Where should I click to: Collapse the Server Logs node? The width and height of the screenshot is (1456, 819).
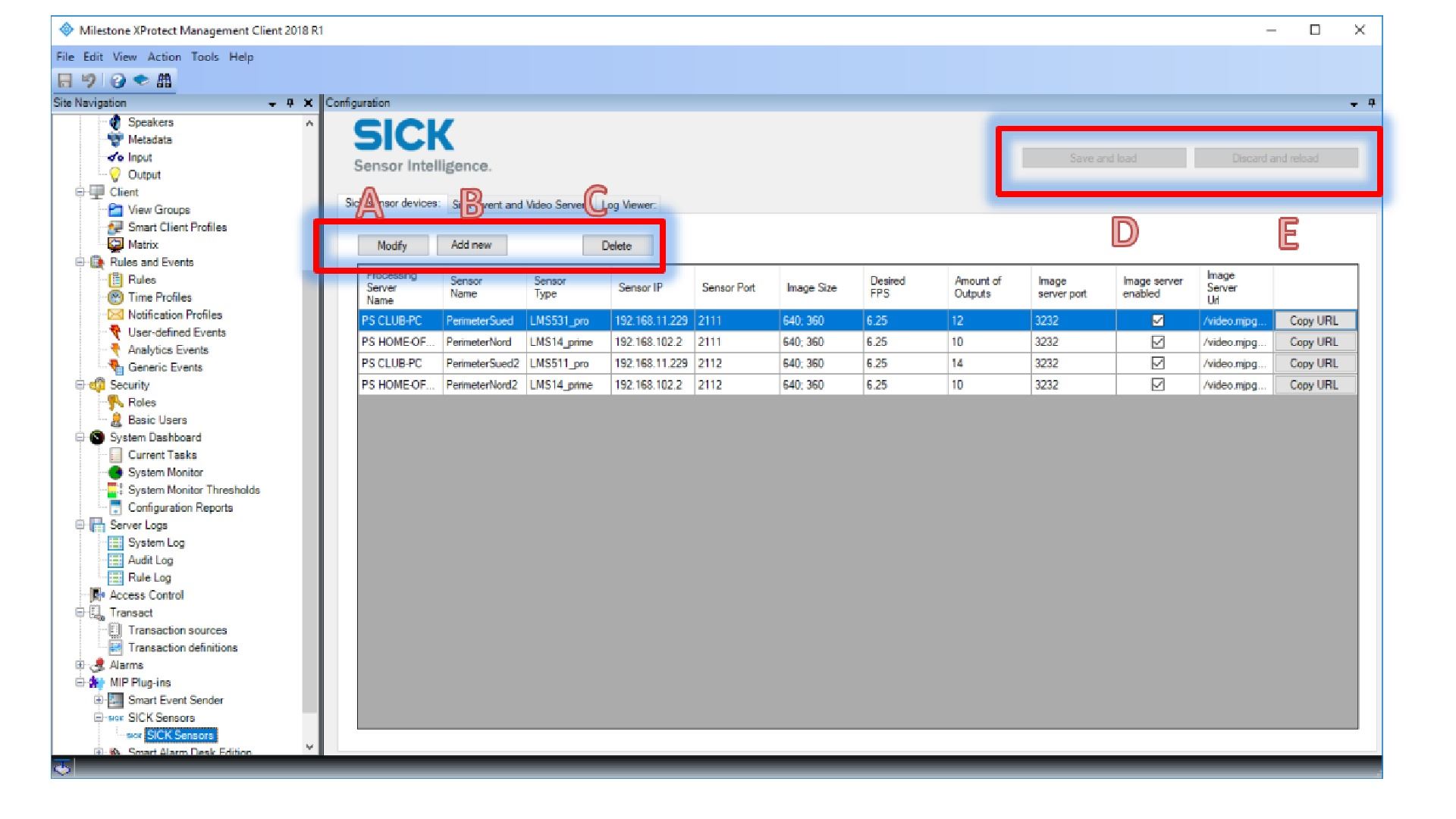80,525
